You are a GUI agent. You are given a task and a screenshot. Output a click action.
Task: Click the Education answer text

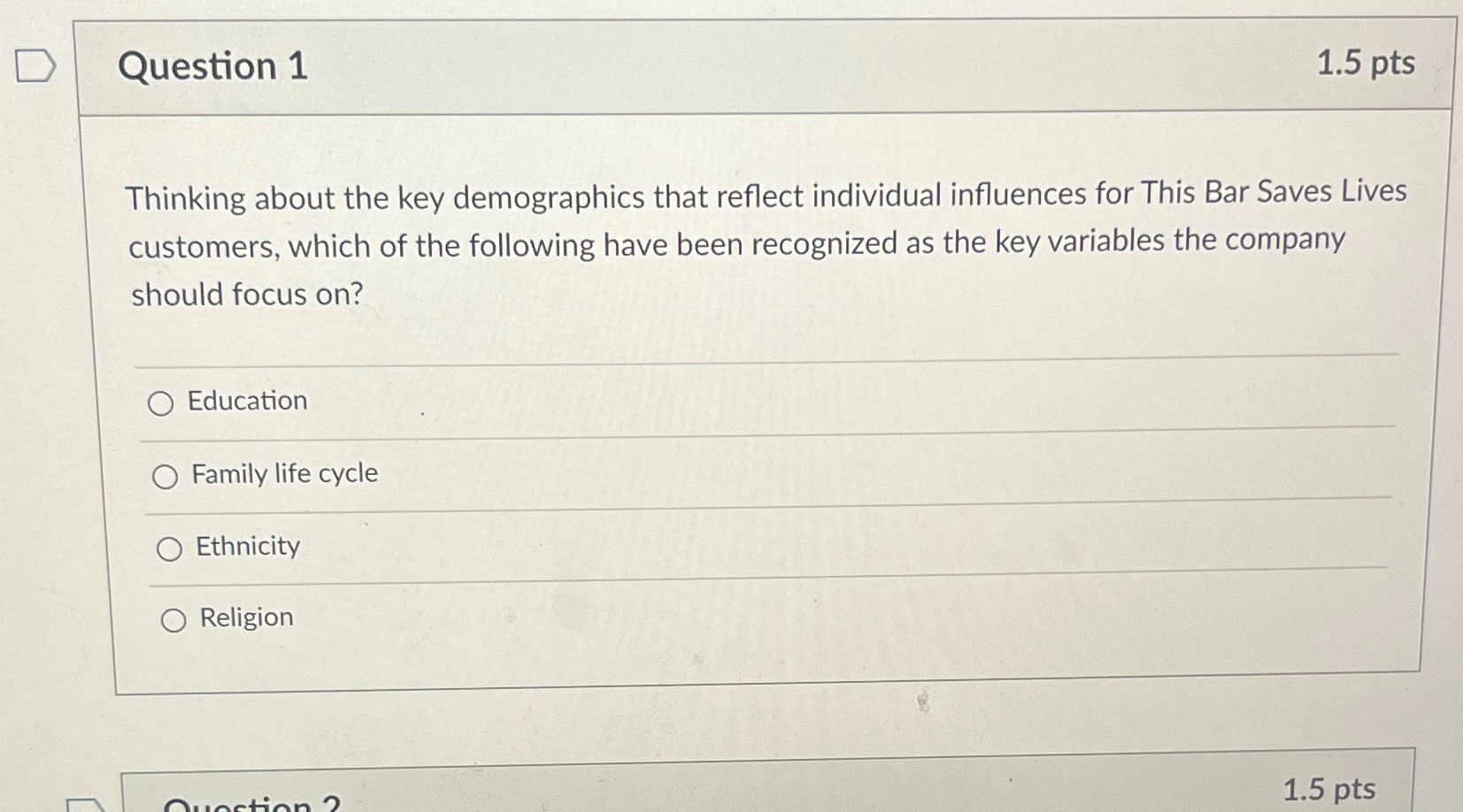click(x=246, y=401)
